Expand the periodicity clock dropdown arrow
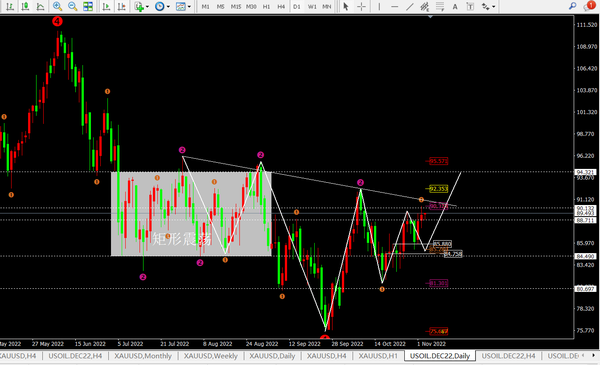Screen dimensions: 600x365 (x=168, y=7)
